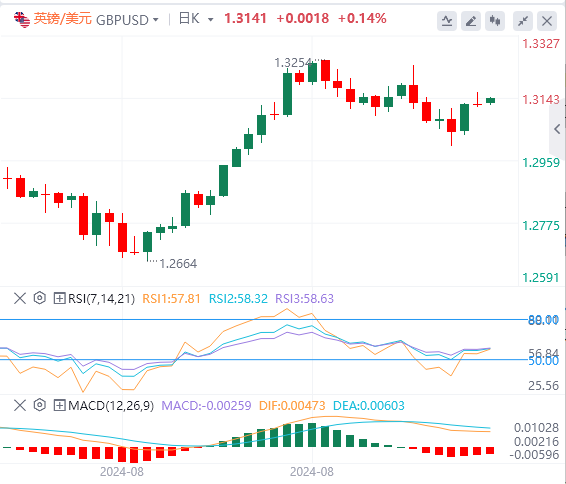Remove the MACD indicator panel
Viewport: 566px width, 484px height.
coord(20,405)
